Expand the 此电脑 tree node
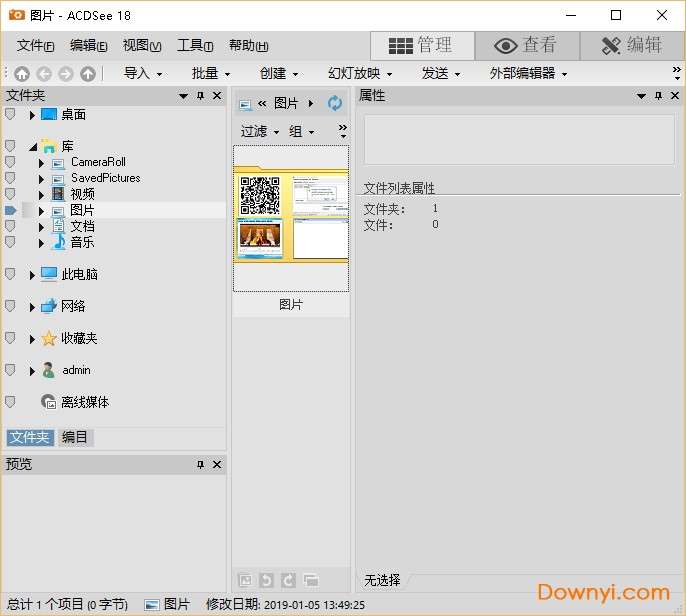686x616 pixels. 32,275
